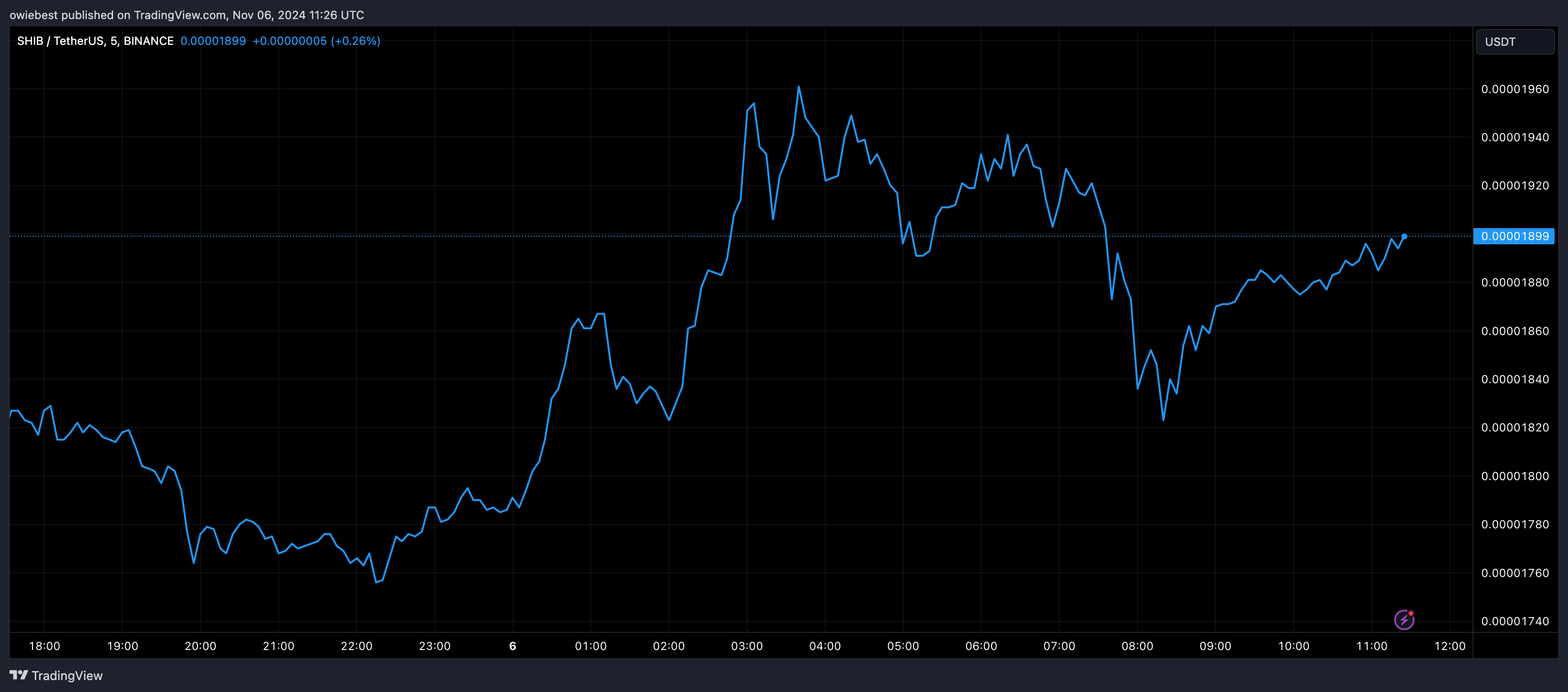
Task: Click the 03:00 time axis label
Action: tap(747, 646)
